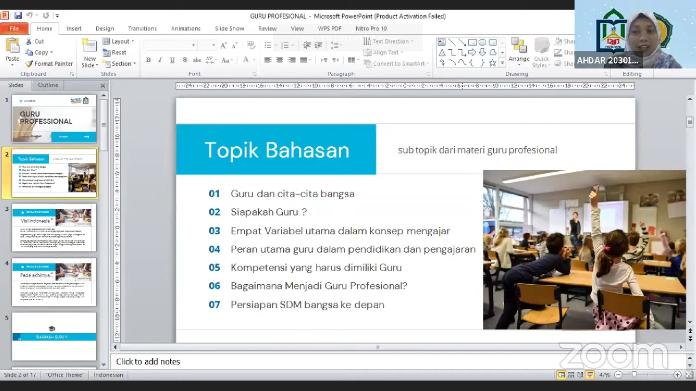Click the Paste clipboard icon
Screen dimensions: 696x391
tap(12, 50)
